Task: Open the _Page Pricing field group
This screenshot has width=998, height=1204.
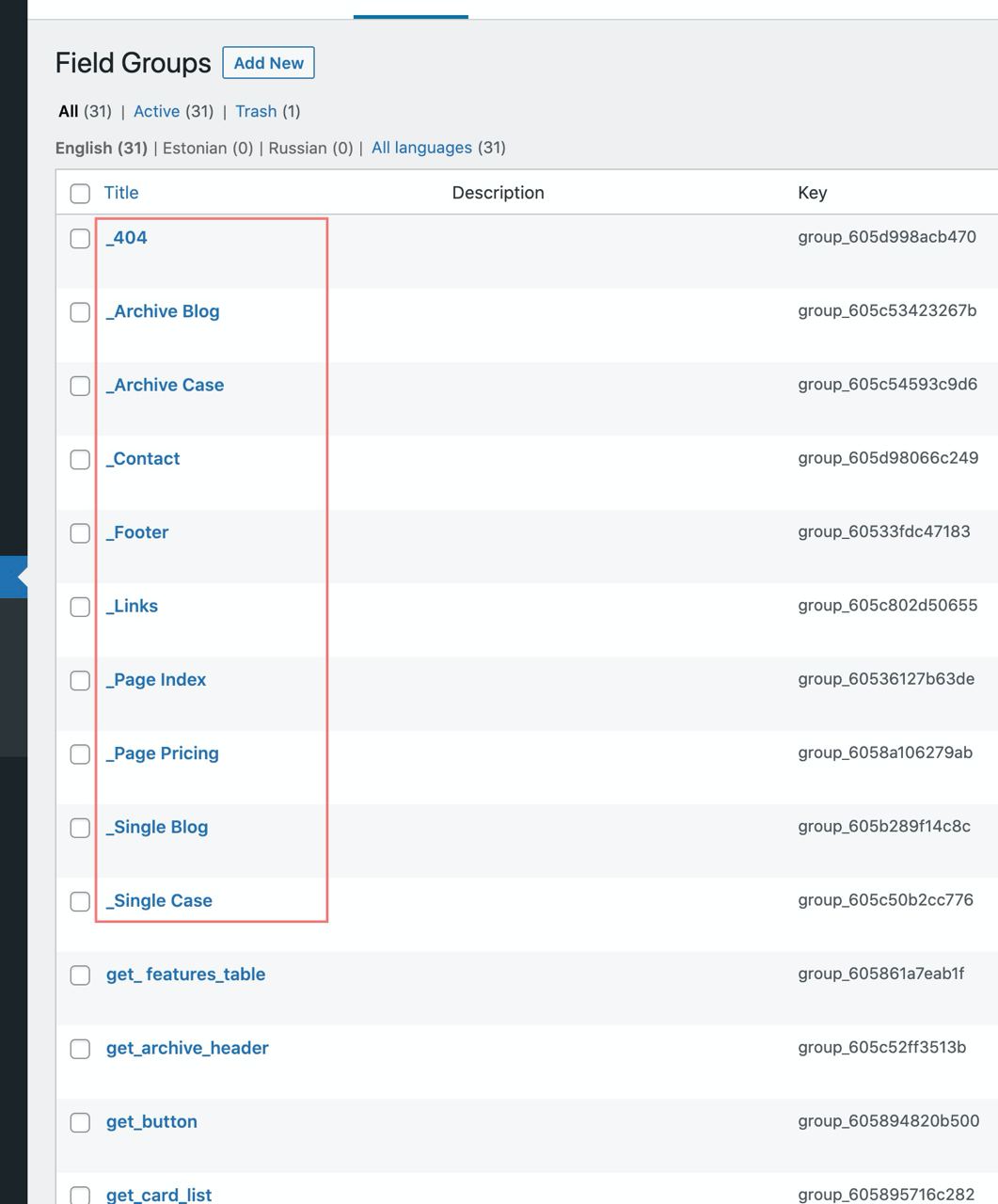Action: pos(163,753)
